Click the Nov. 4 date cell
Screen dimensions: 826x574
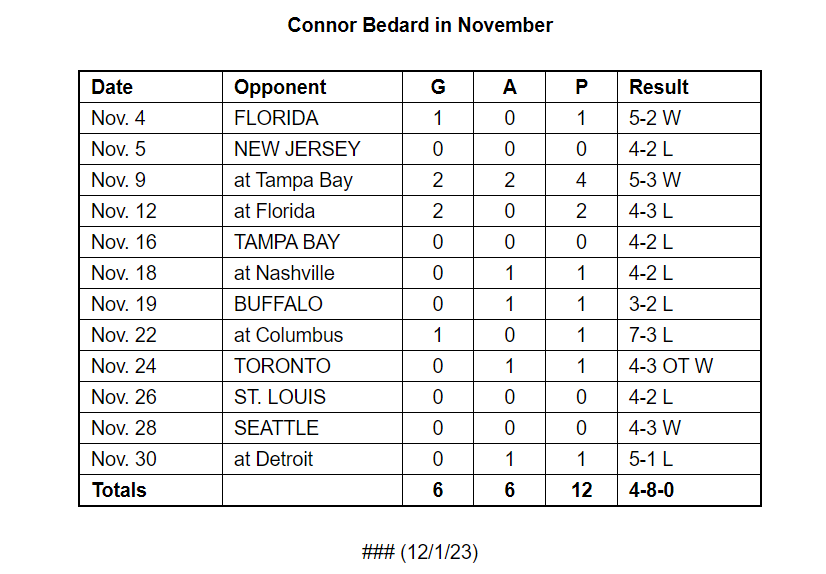pos(151,118)
